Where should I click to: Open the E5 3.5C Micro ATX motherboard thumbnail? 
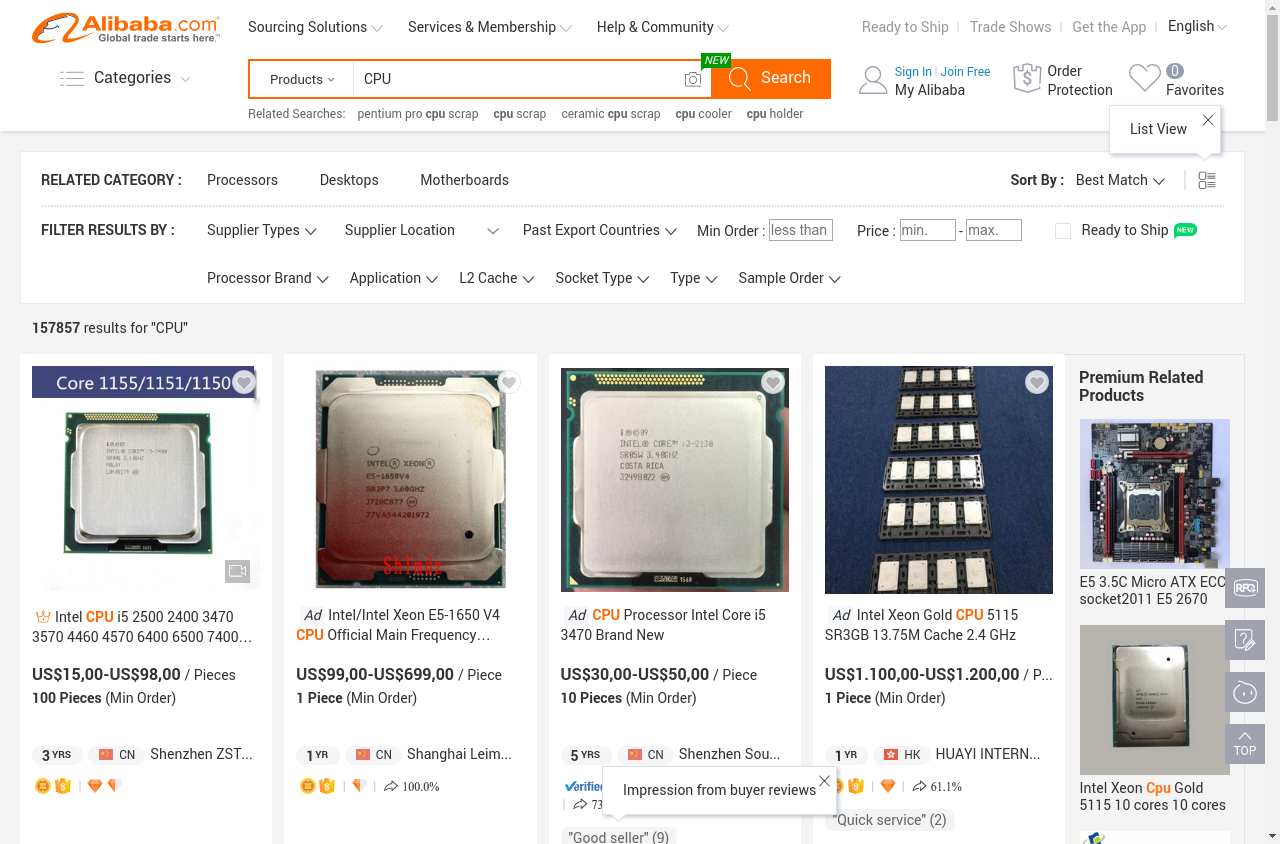(x=1155, y=494)
